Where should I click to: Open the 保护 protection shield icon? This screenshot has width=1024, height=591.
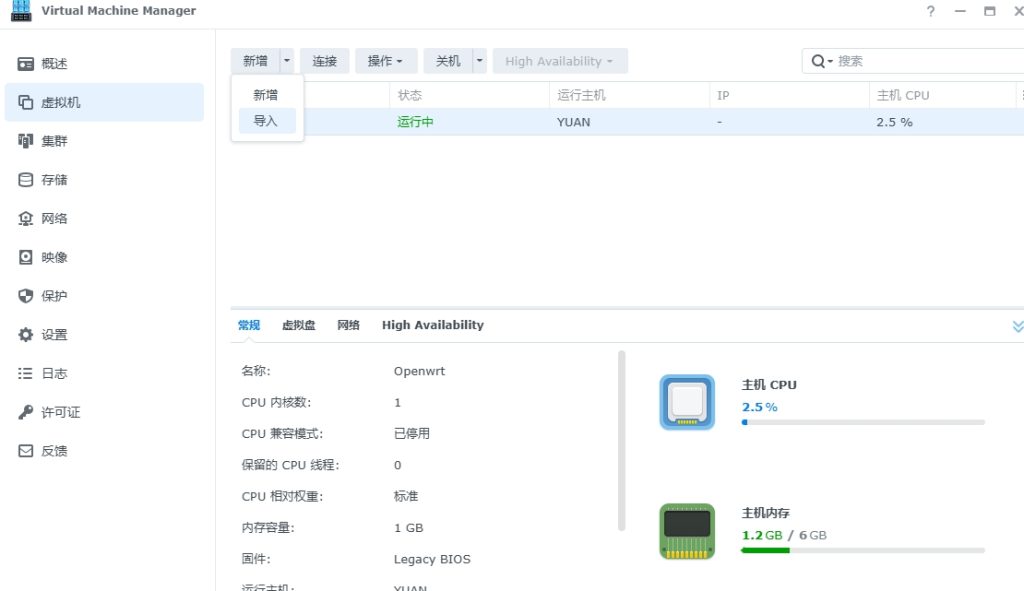[x=26, y=296]
